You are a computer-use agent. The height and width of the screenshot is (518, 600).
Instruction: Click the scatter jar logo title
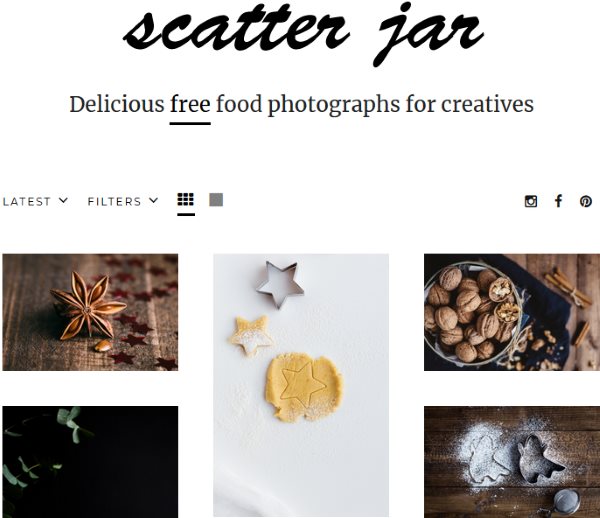coord(303,33)
